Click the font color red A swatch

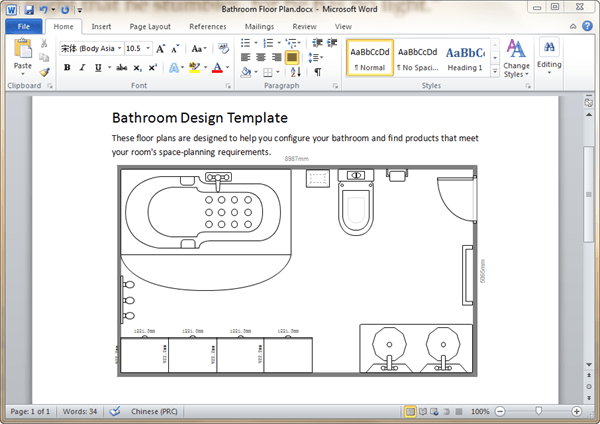[217, 67]
